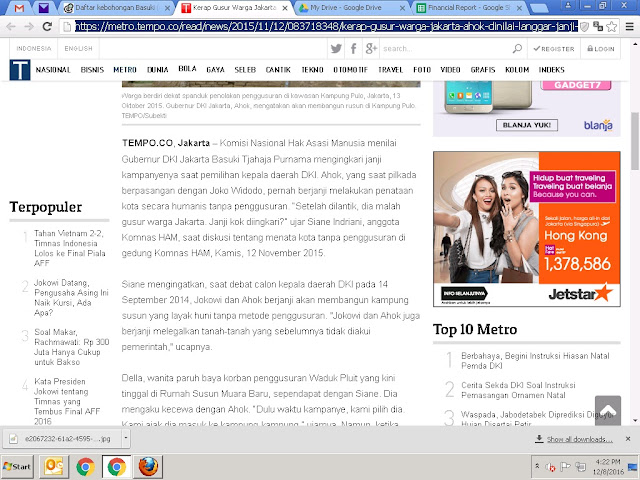Switch to the purple envelope mail tab

(43, 8)
